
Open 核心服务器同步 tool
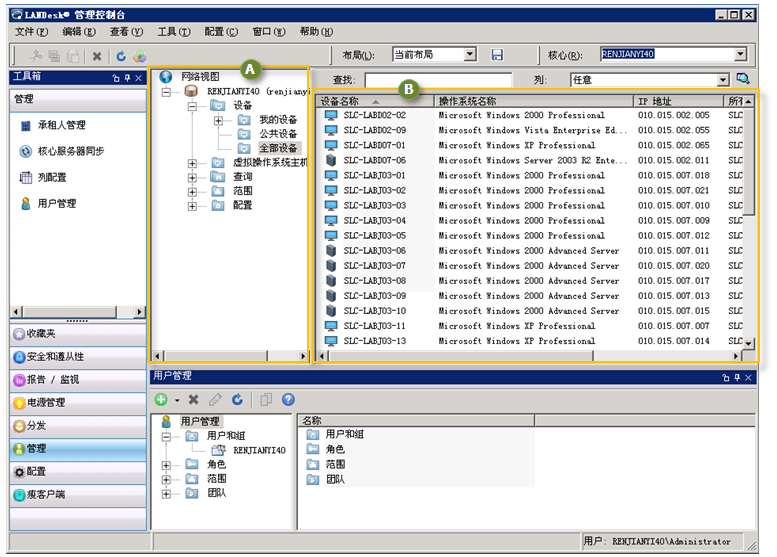click(70, 152)
